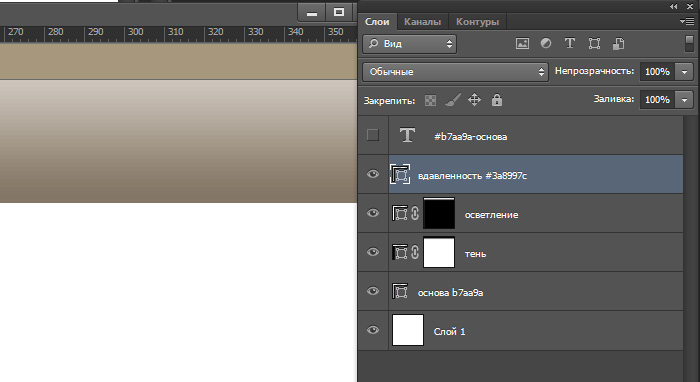
Task: Lock all padlock icon
Action: [x=497, y=100]
